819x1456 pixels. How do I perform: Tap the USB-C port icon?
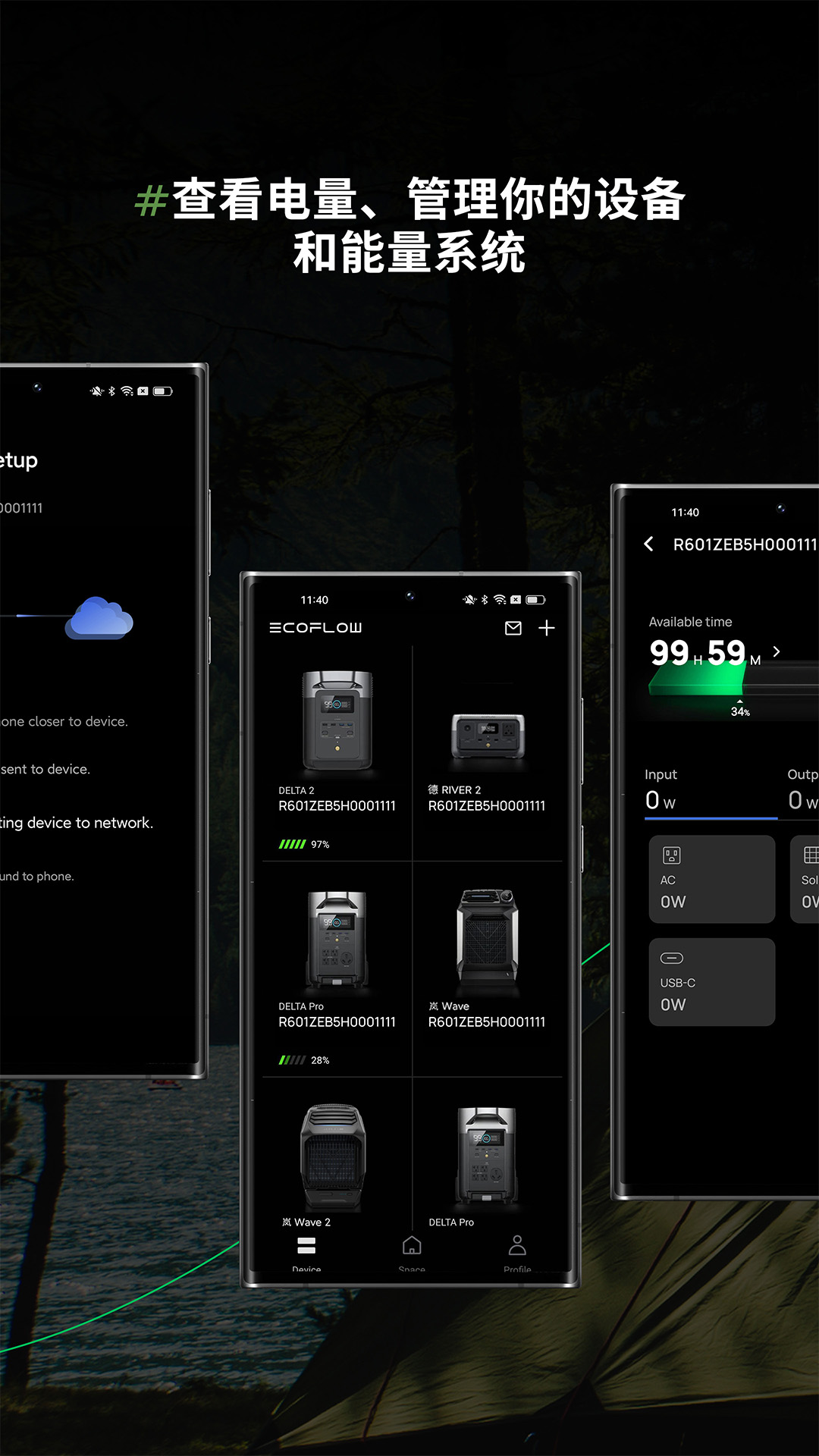pos(672,958)
